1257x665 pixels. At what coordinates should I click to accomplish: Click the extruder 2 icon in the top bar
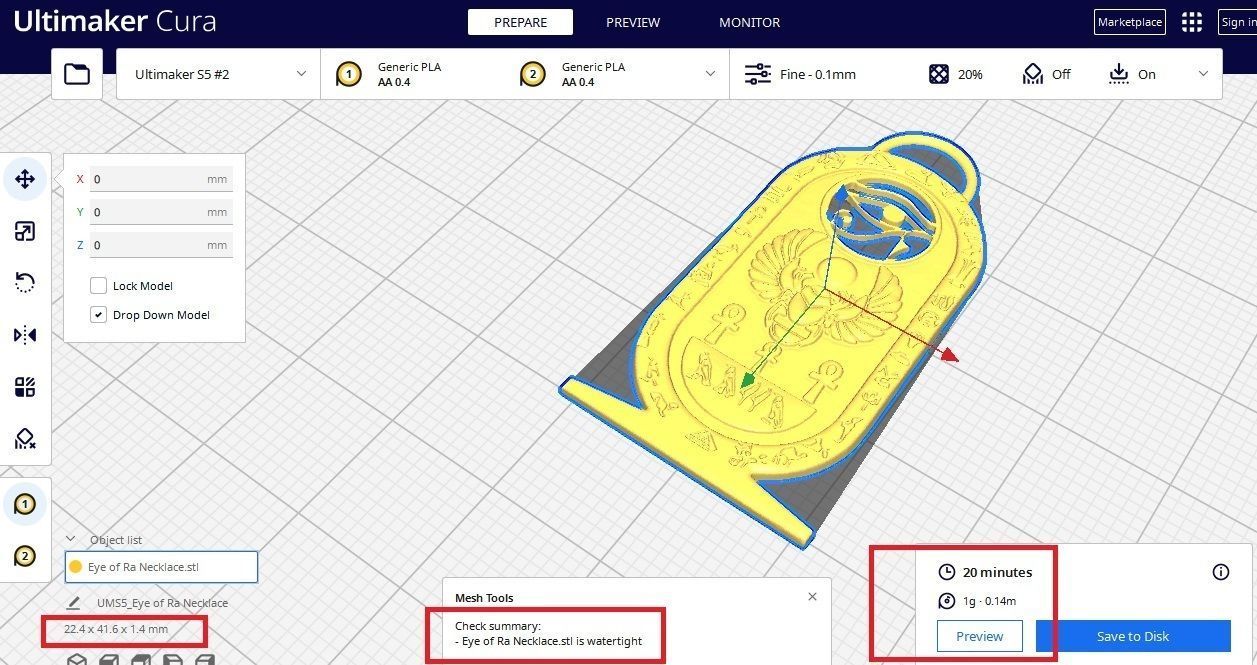point(532,74)
